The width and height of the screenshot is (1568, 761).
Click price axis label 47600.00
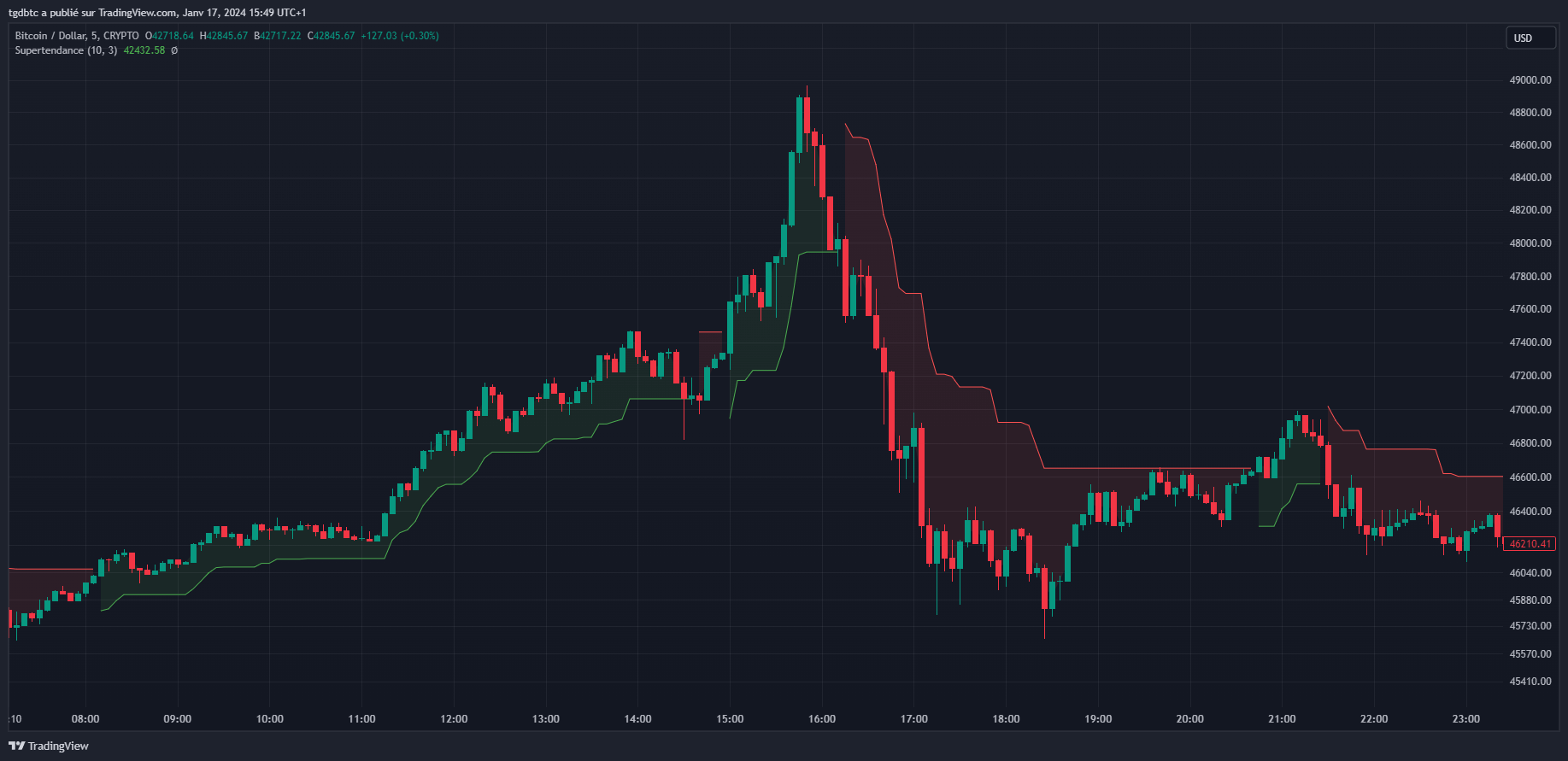pos(1530,309)
